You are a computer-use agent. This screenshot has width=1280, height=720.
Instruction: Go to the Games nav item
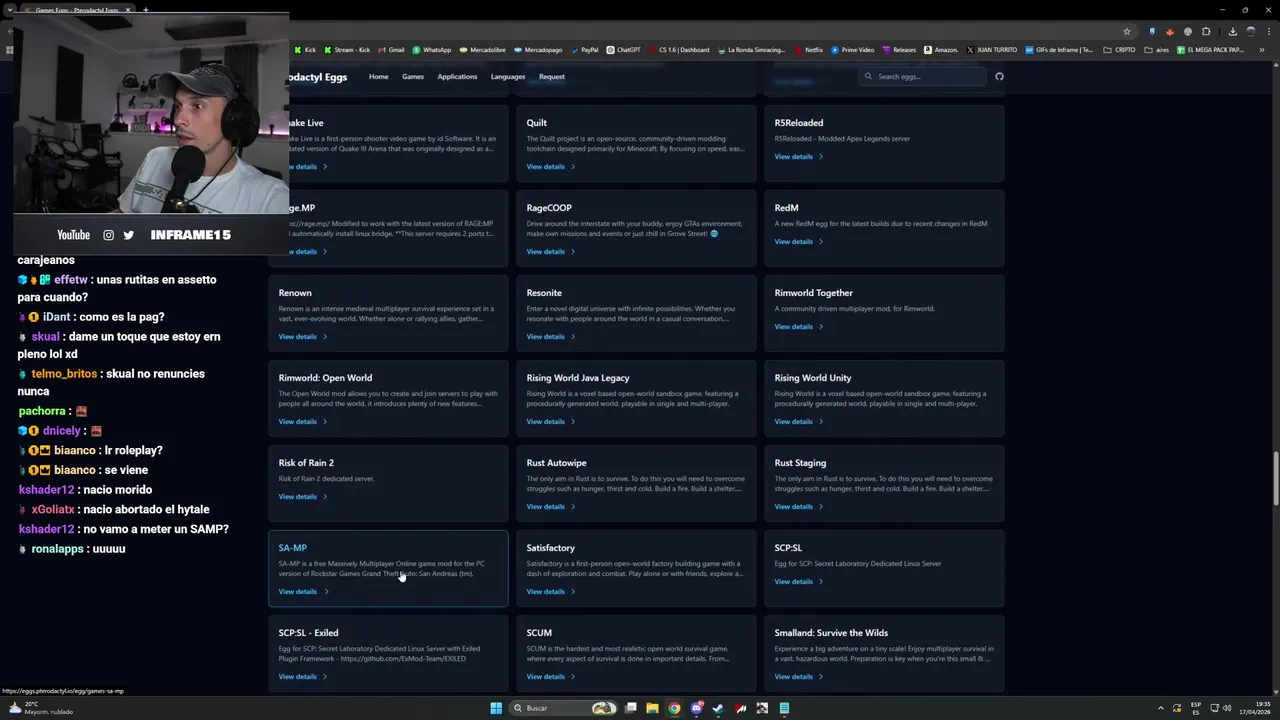tap(413, 76)
